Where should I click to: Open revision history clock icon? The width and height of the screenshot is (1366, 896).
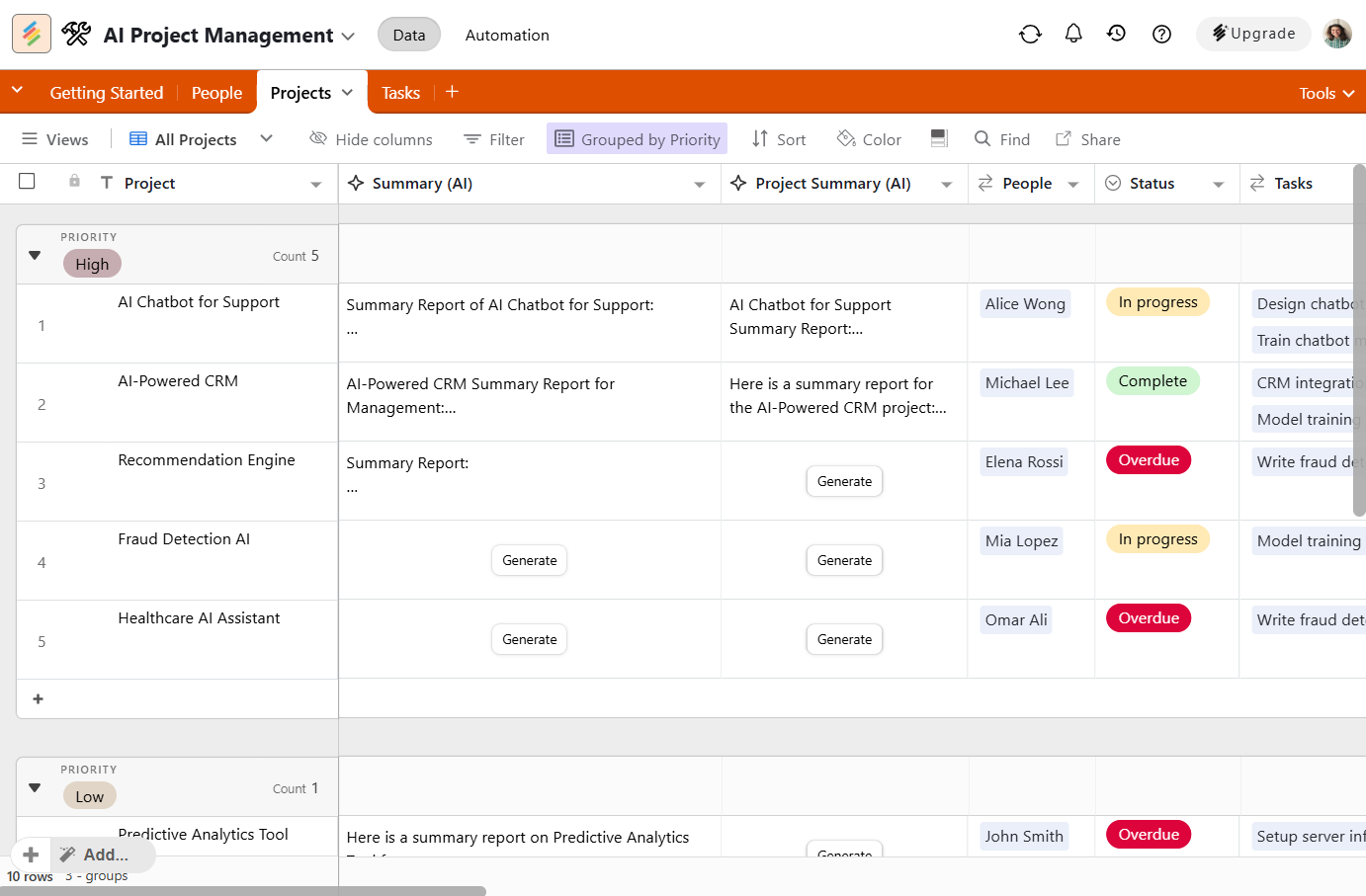pyautogui.click(x=1117, y=35)
